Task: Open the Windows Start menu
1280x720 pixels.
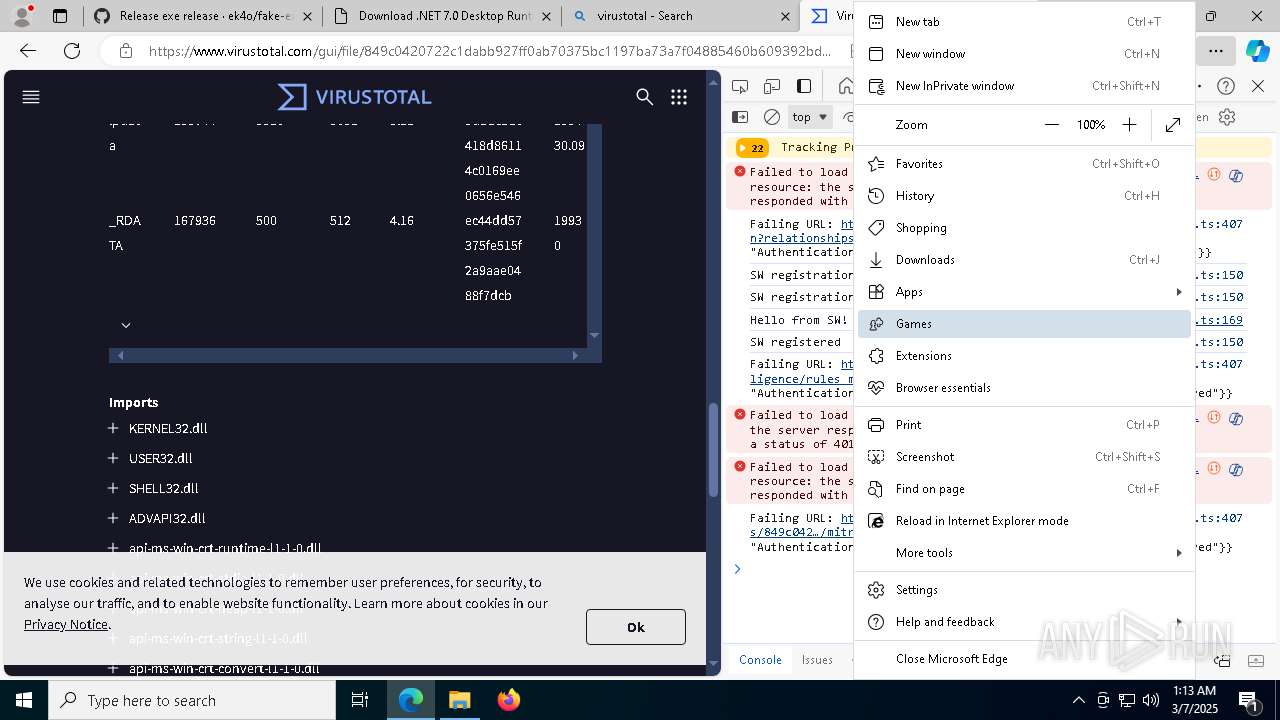Action: coord(24,700)
